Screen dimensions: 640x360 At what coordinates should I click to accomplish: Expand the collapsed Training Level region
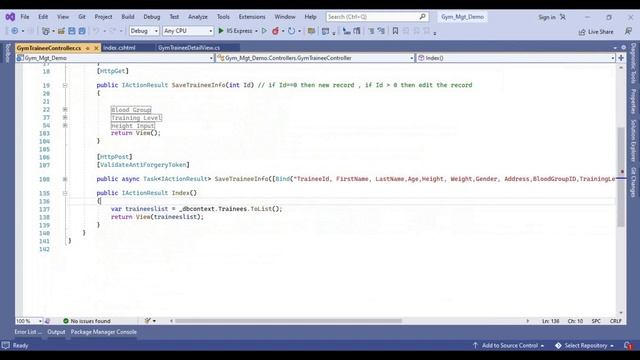(65, 118)
